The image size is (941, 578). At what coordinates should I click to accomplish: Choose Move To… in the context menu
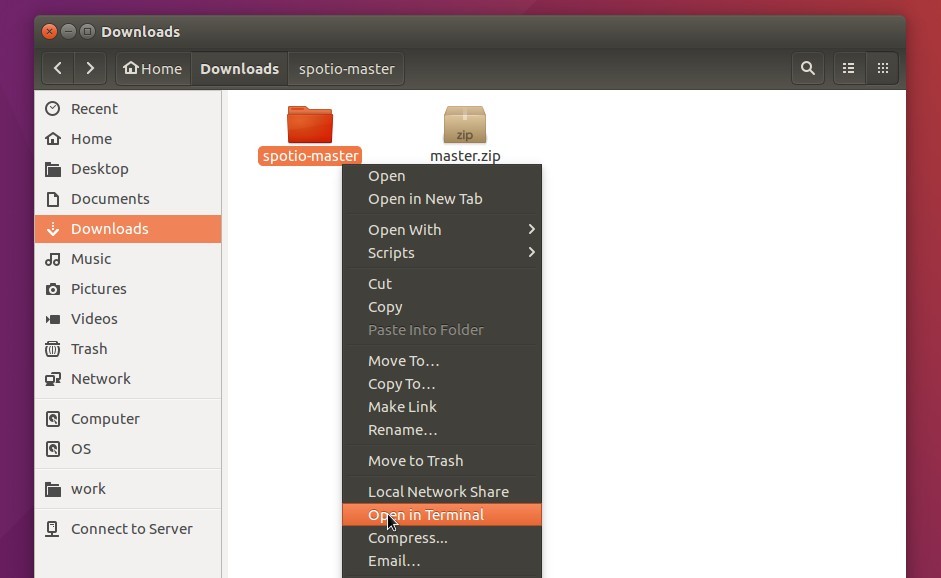tap(442, 361)
